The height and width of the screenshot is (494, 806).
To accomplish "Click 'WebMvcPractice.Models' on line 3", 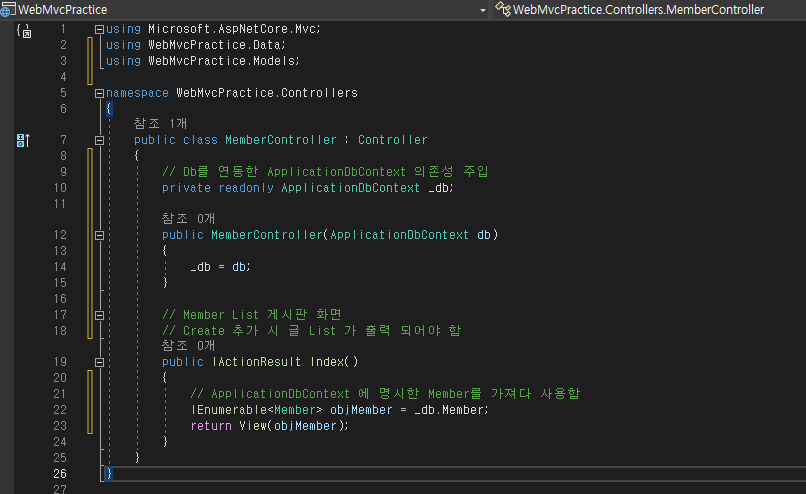I will 222,61.
